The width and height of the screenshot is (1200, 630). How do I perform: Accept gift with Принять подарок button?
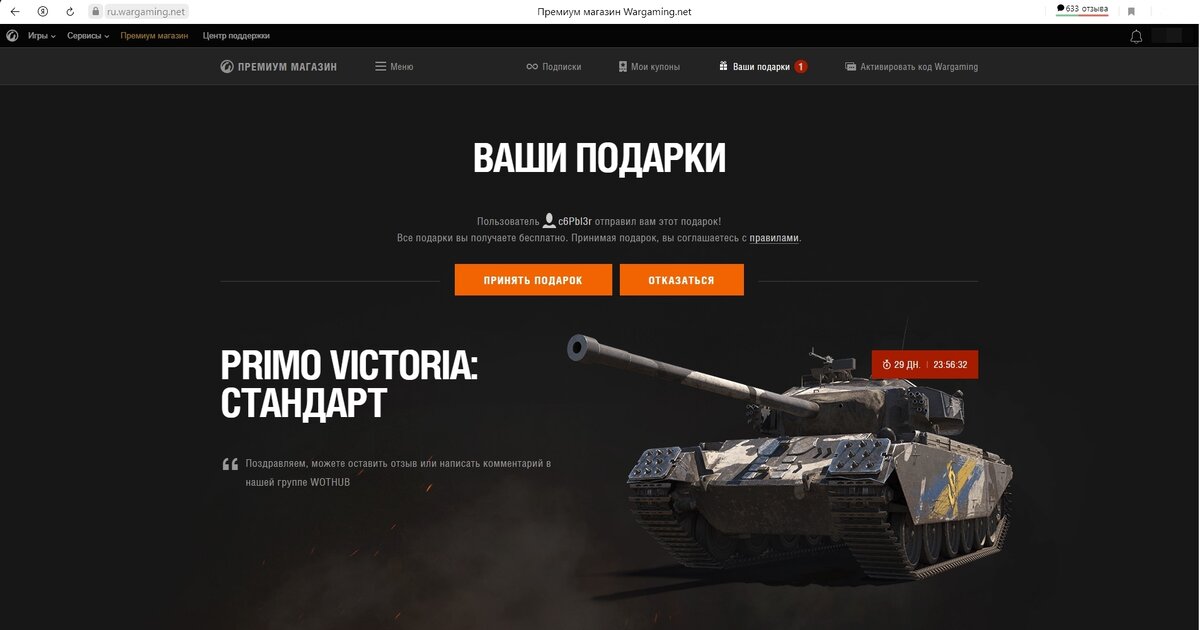pos(533,280)
